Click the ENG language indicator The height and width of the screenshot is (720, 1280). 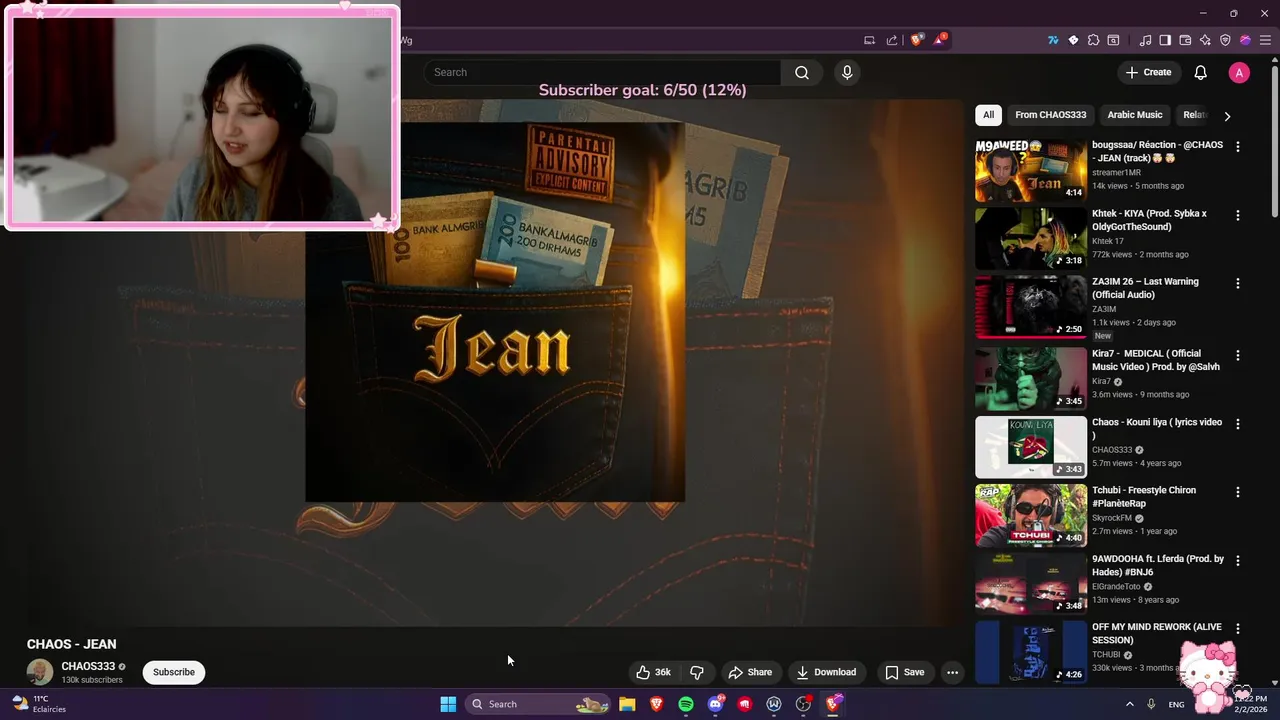tap(1176, 704)
